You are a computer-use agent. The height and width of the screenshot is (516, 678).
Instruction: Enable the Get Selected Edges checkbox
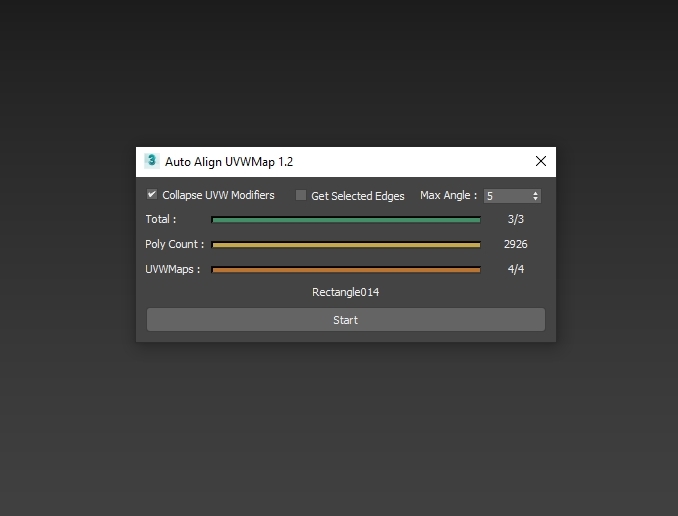pyautogui.click(x=301, y=196)
